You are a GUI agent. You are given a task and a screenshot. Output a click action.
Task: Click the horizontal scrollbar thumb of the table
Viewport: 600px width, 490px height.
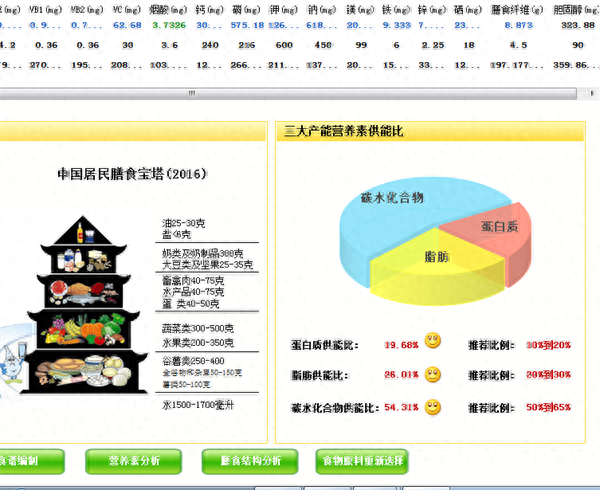click(288, 93)
